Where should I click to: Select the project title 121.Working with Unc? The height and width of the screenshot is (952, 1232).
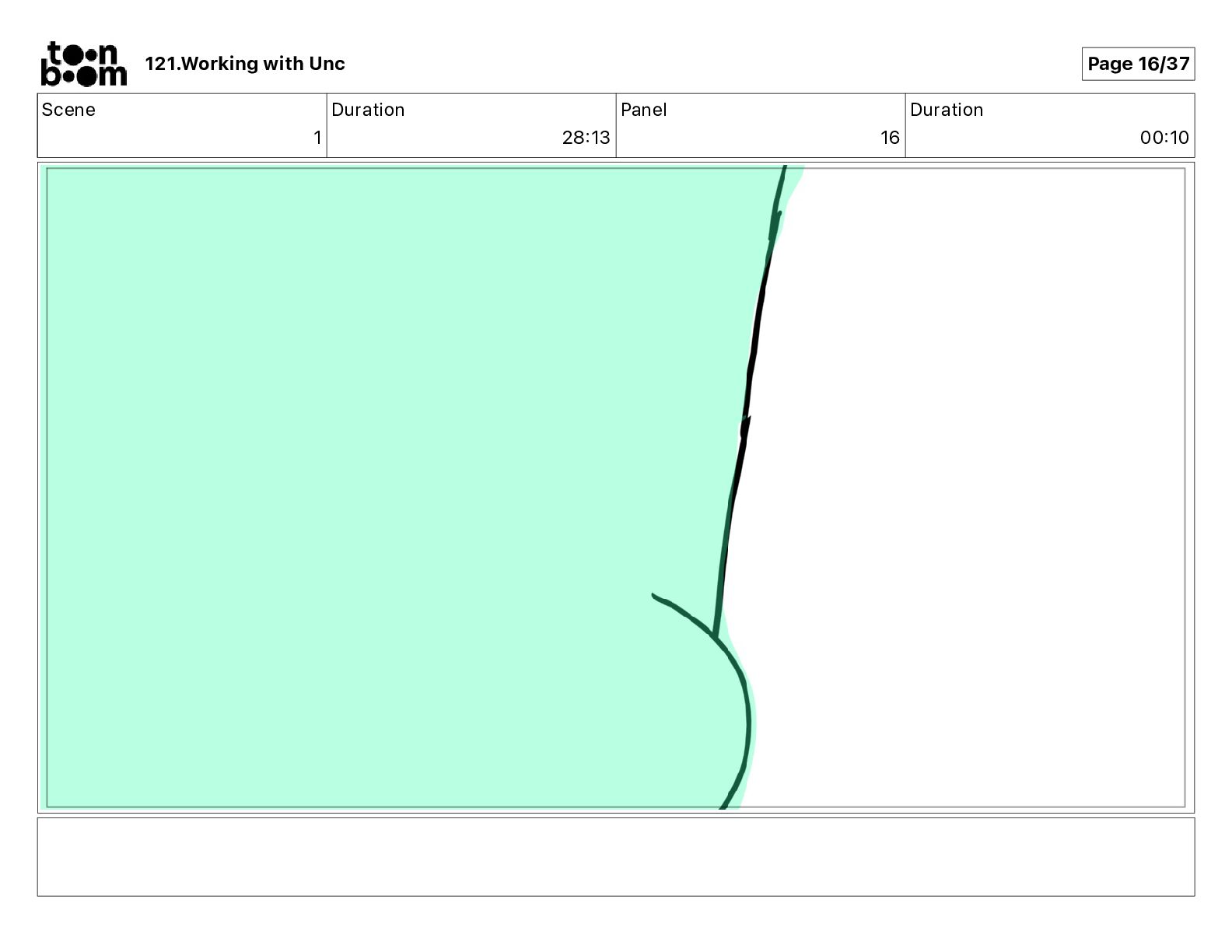click(x=245, y=64)
